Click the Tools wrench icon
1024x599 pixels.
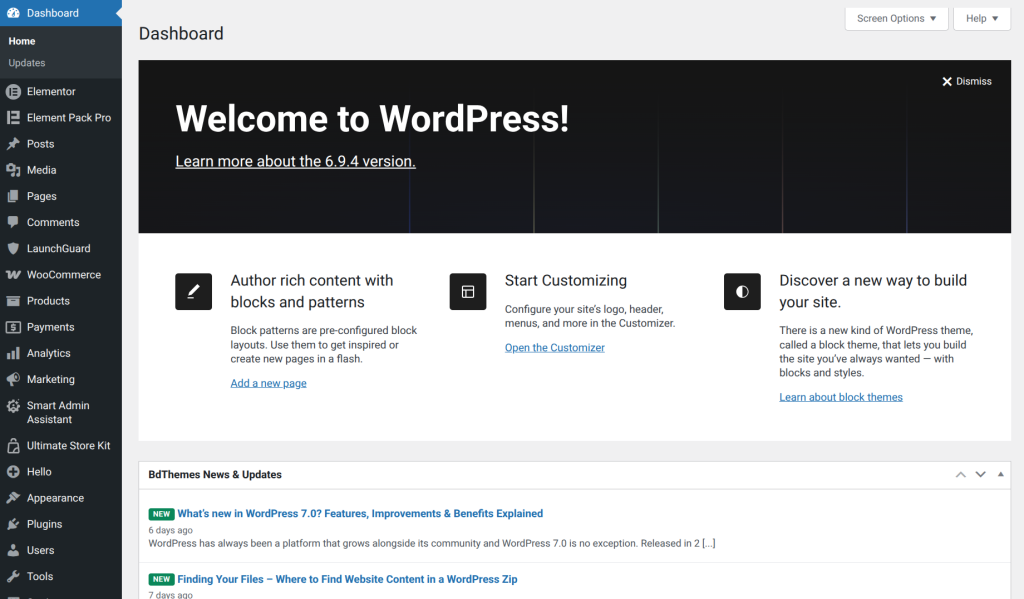(x=13, y=576)
